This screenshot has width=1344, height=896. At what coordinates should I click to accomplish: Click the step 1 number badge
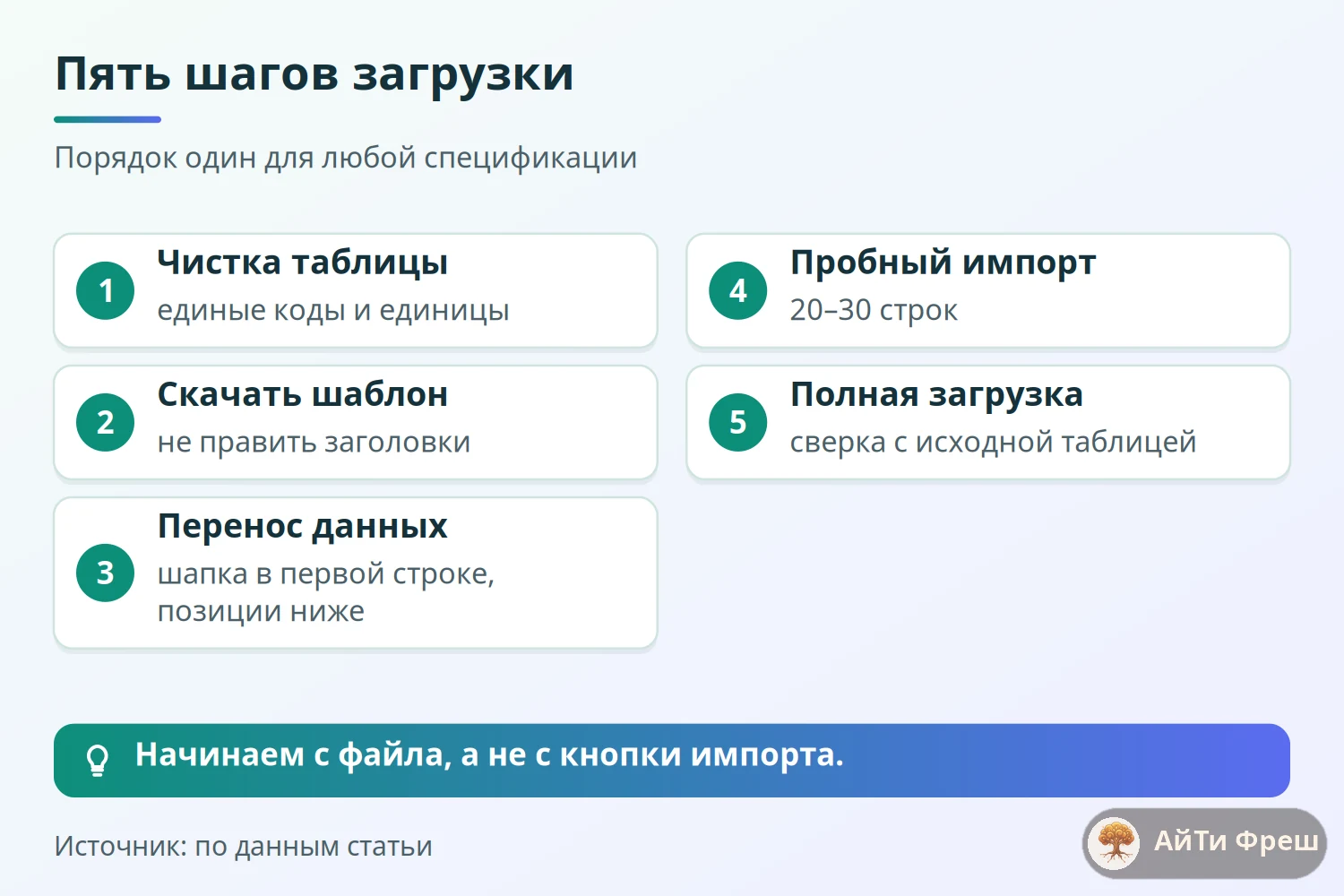click(x=106, y=290)
